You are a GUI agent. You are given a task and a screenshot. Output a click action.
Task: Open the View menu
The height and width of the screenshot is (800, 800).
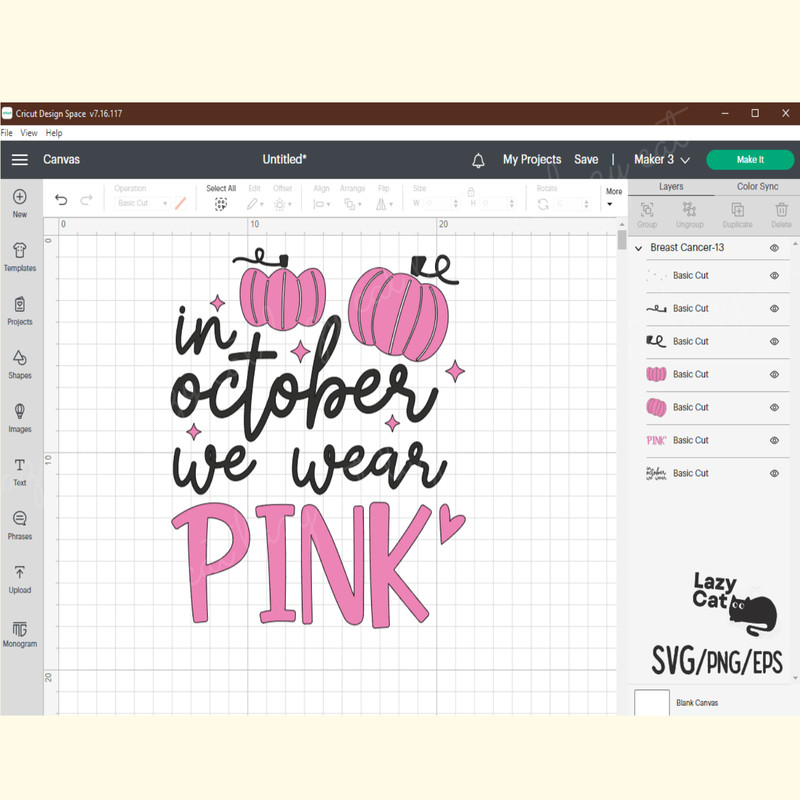pyautogui.click(x=29, y=132)
